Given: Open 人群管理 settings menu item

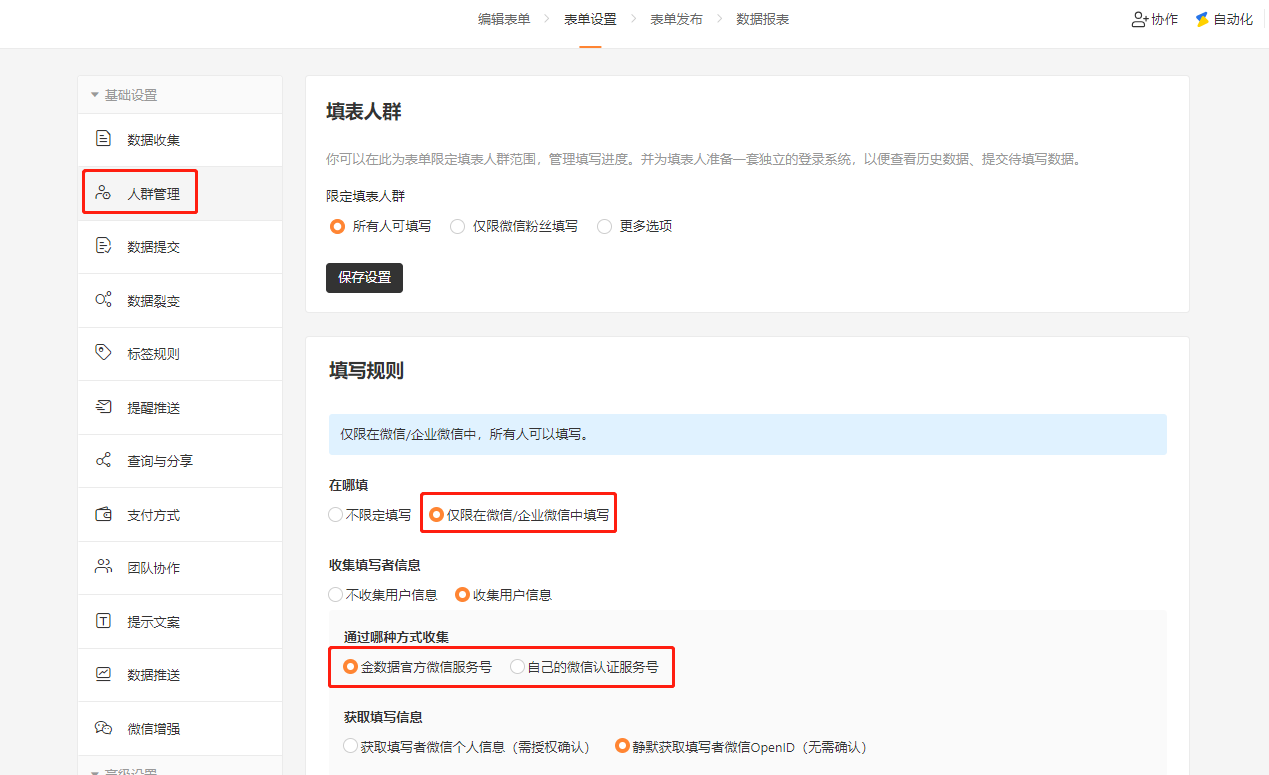Looking at the screenshot, I should [x=180, y=193].
